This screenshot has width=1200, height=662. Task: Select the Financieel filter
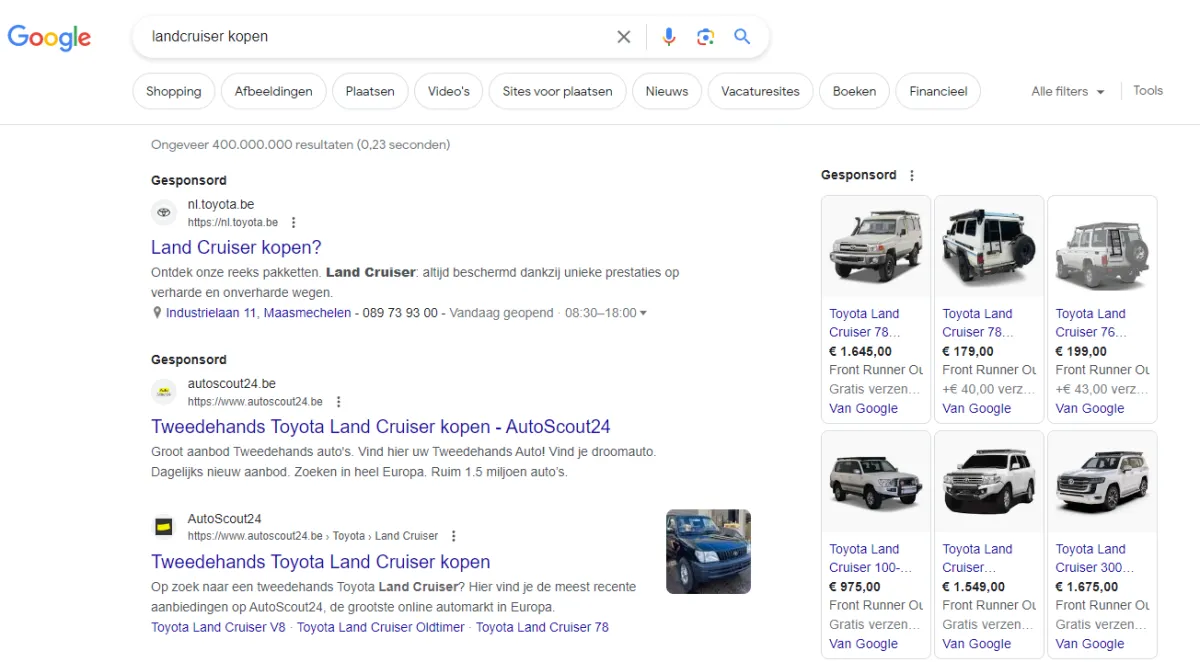(938, 91)
